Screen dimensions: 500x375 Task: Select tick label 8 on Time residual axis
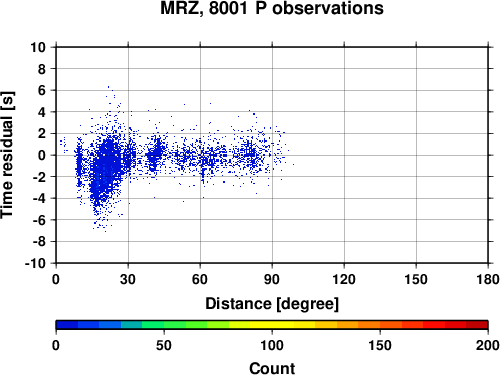click(42, 69)
